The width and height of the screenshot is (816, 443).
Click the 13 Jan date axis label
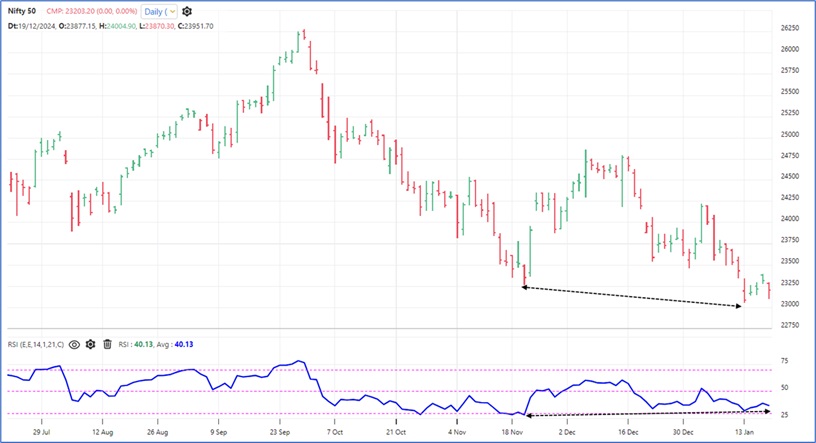coord(744,432)
